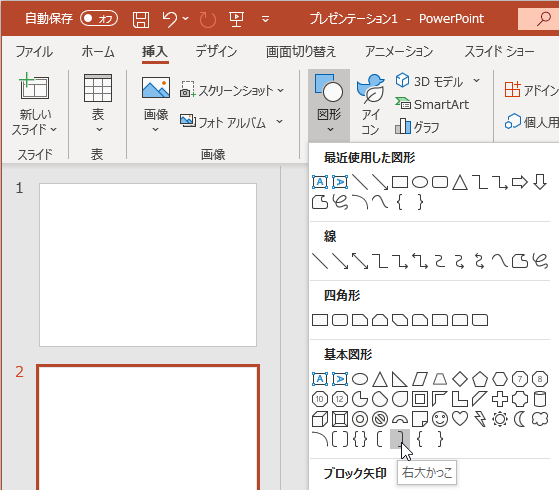Select the heart shape
Image resolution: width=559 pixels, height=490 pixels.
tap(460, 419)
